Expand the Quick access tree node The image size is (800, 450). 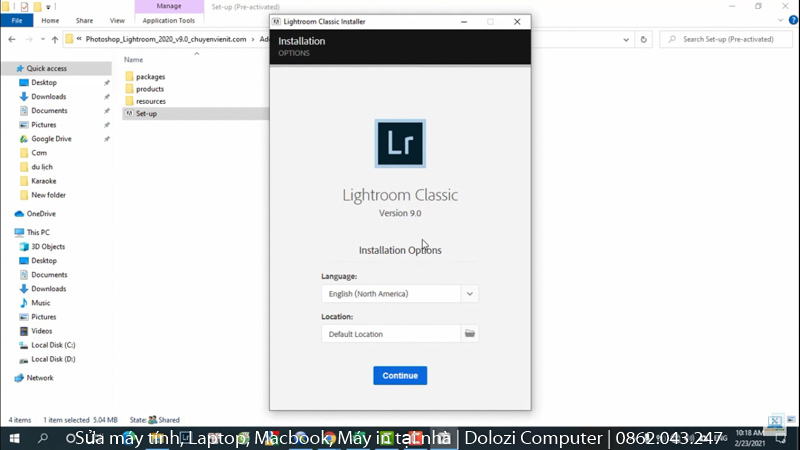click(8, 68)
